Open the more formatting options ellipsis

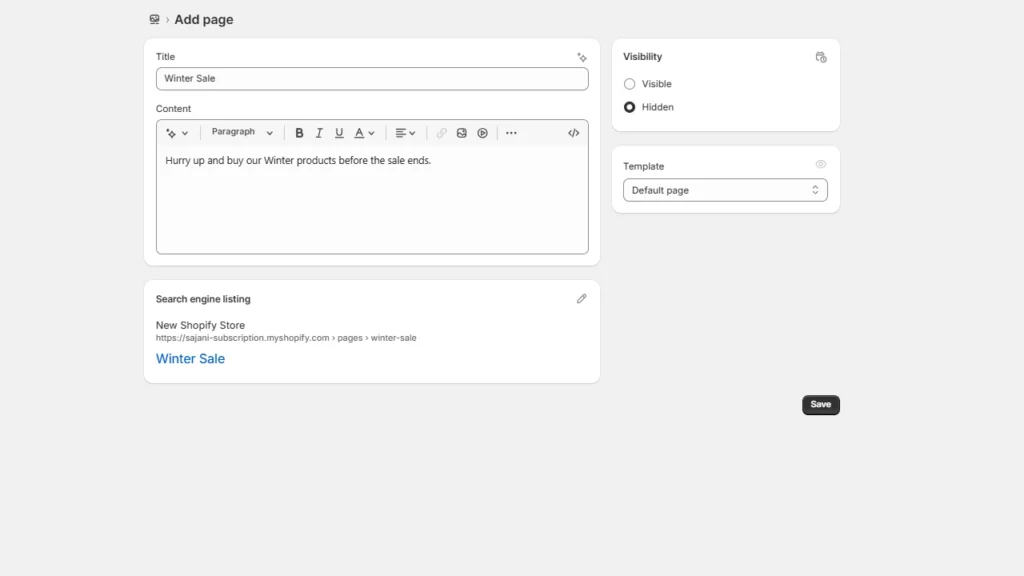pos(511,132)
